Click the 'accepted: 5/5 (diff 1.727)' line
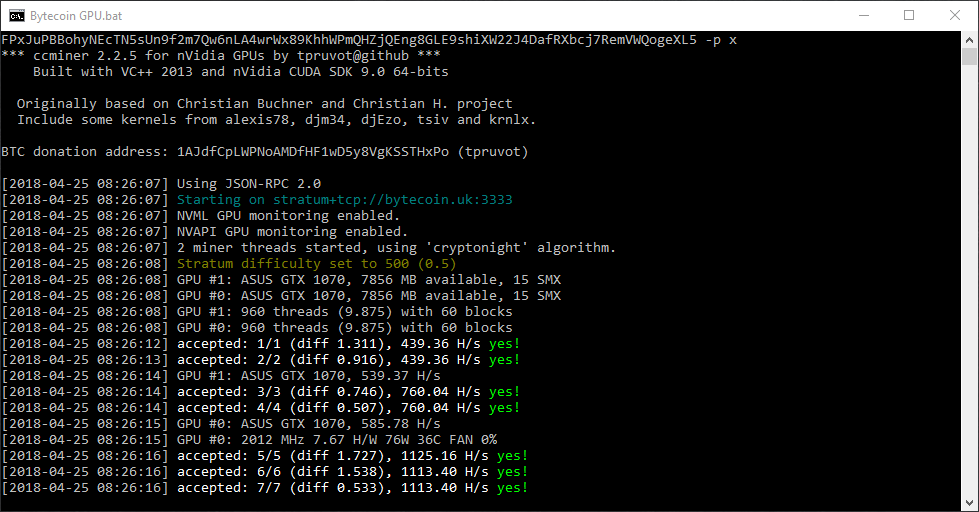 265,456
